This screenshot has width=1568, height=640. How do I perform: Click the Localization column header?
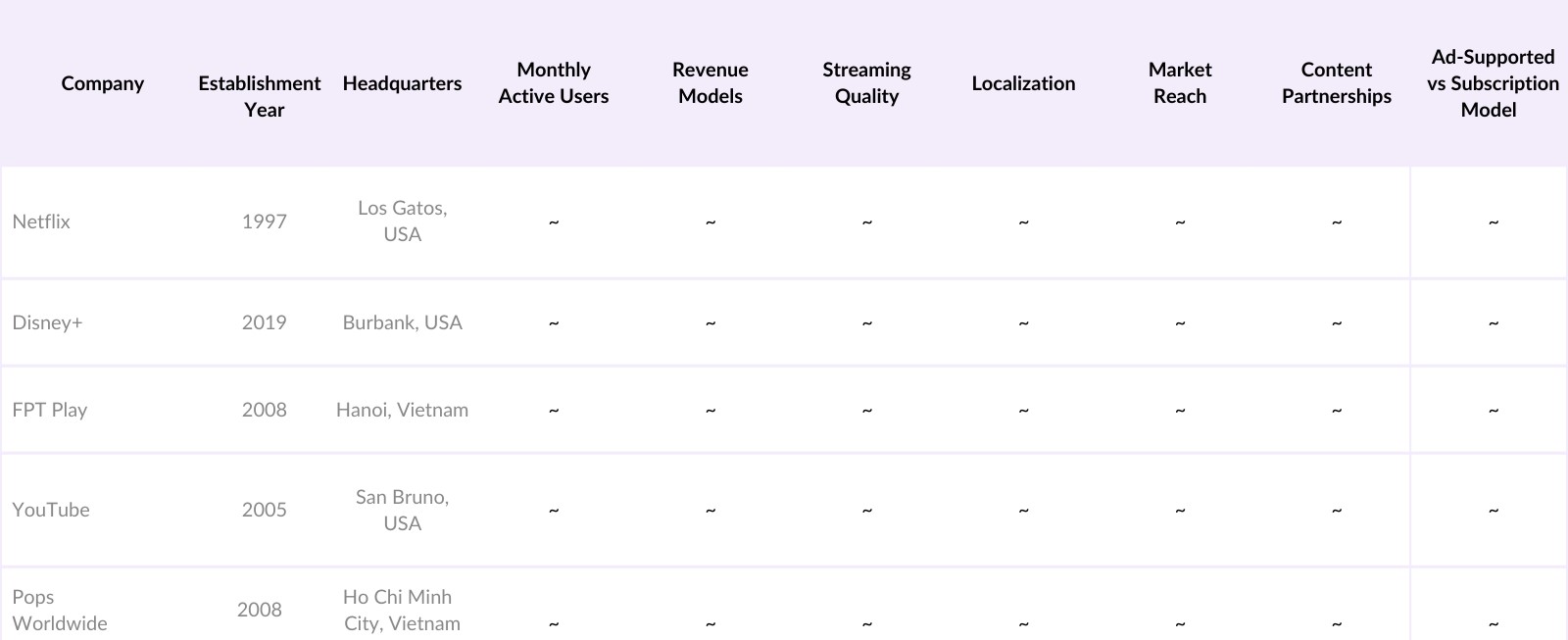coord(1023,83)
